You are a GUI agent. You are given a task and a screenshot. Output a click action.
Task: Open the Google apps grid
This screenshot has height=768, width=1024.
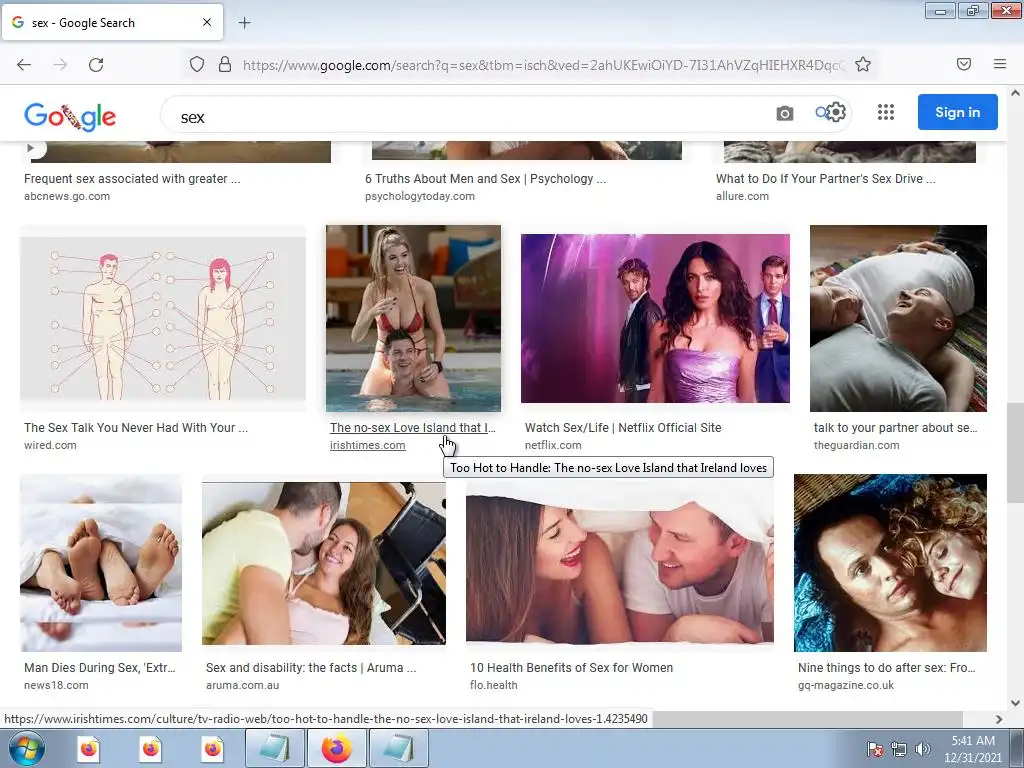click(x=886, y=112)
